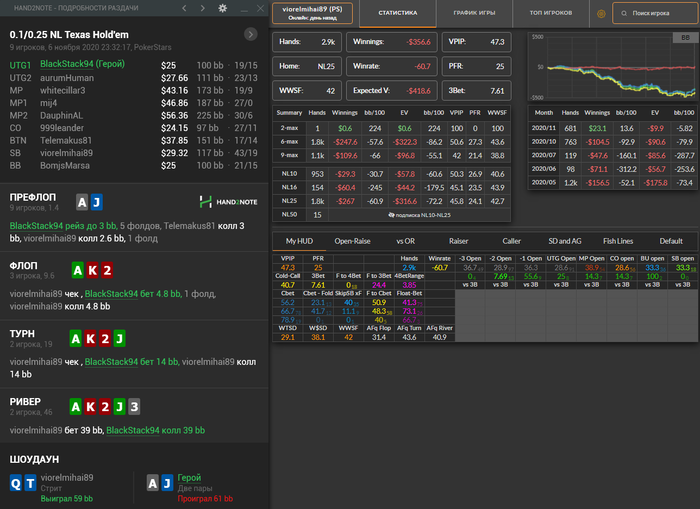Click showdown Queen card of viorelmihai89

tap(16, 483)
